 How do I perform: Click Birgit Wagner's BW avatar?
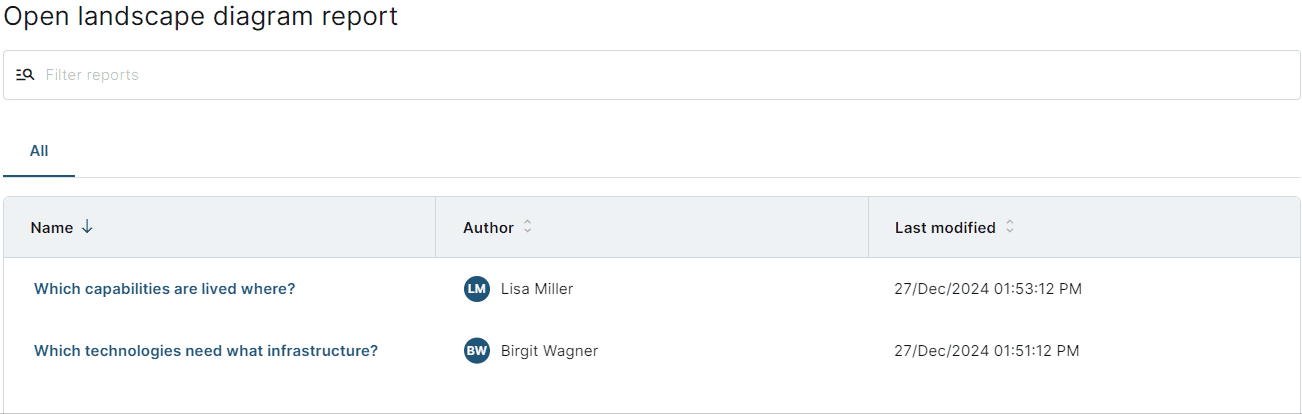[477, 351]
